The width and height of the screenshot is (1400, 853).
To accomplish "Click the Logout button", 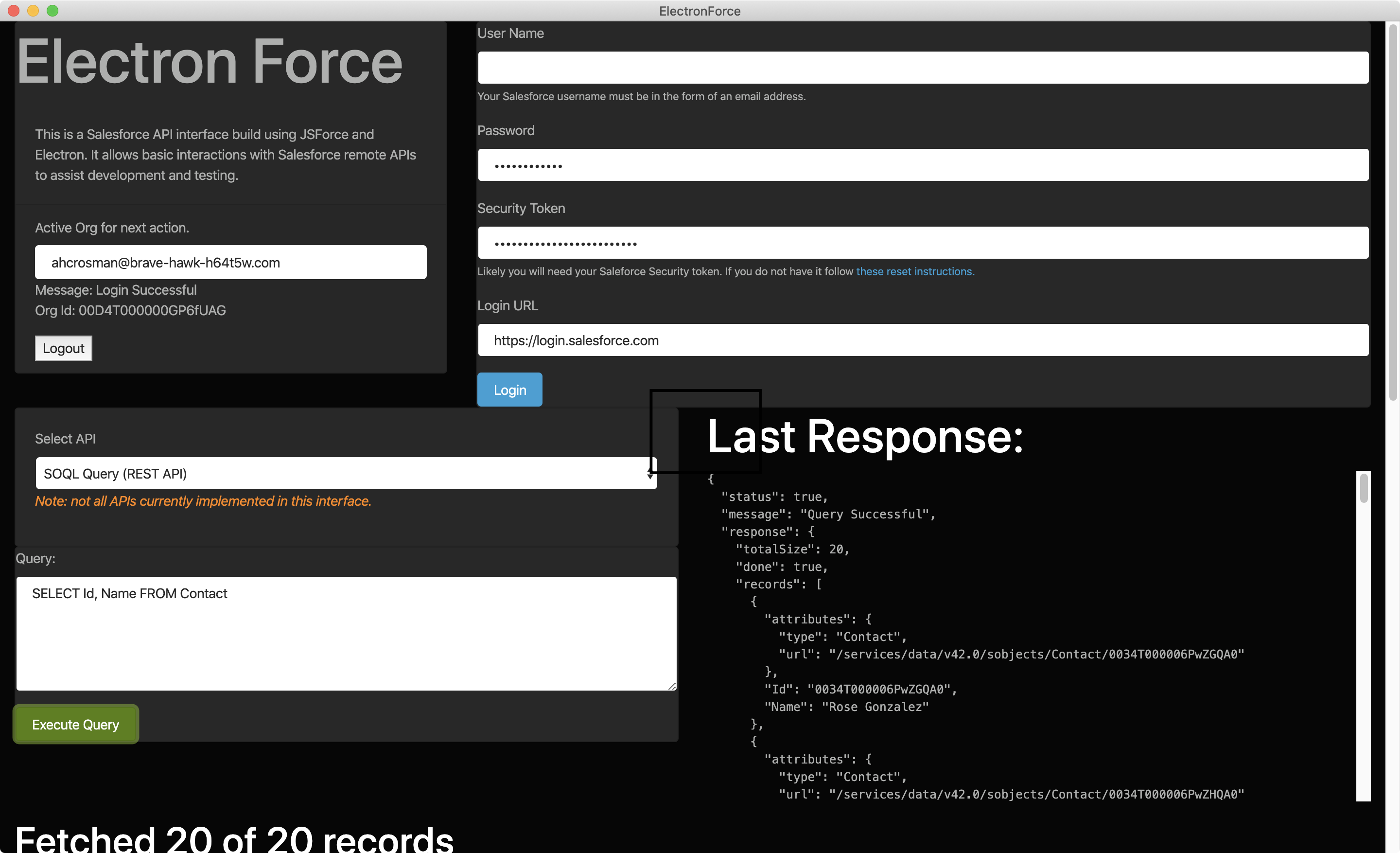I will coord(63,348).
